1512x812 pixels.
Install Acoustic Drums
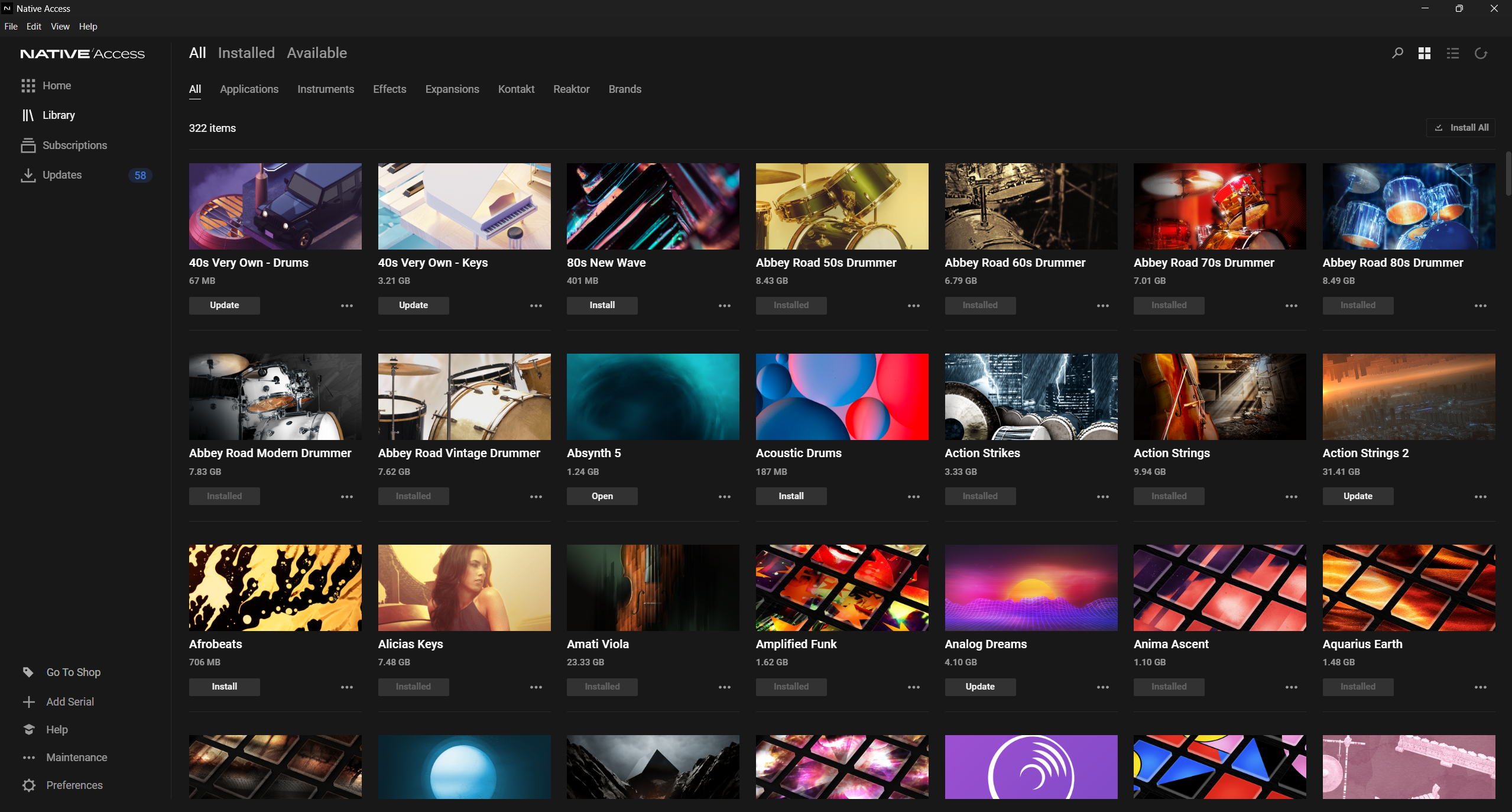coord(791,496)
